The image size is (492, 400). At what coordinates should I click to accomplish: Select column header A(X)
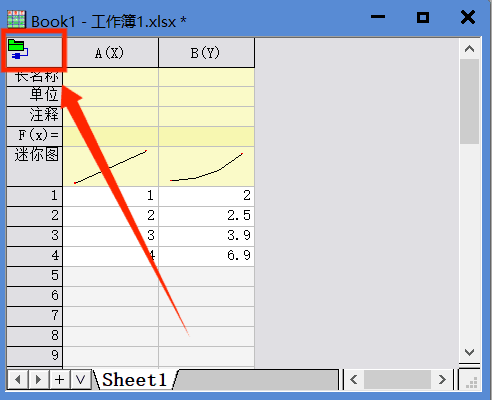tap(110, 53)
